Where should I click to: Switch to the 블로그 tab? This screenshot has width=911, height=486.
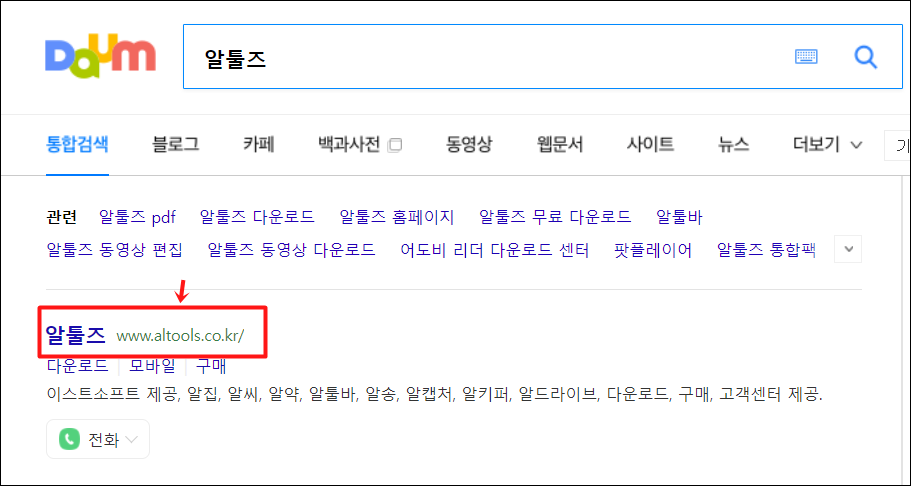176,144
